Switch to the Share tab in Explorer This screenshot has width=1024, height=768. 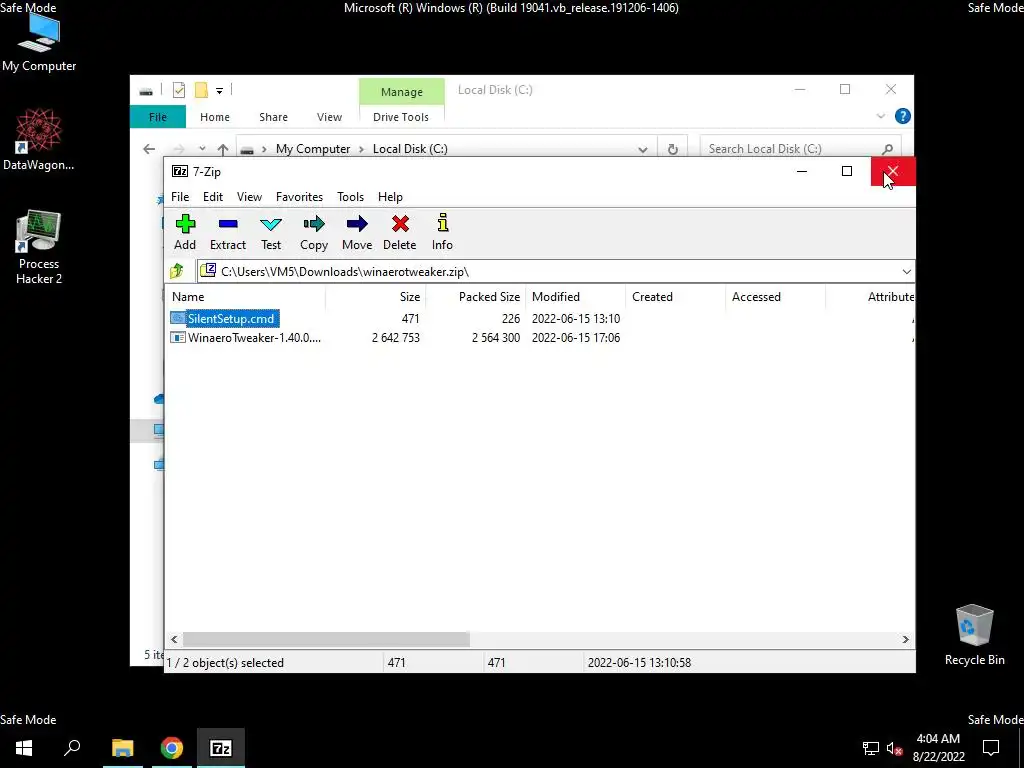click(273, 117)
